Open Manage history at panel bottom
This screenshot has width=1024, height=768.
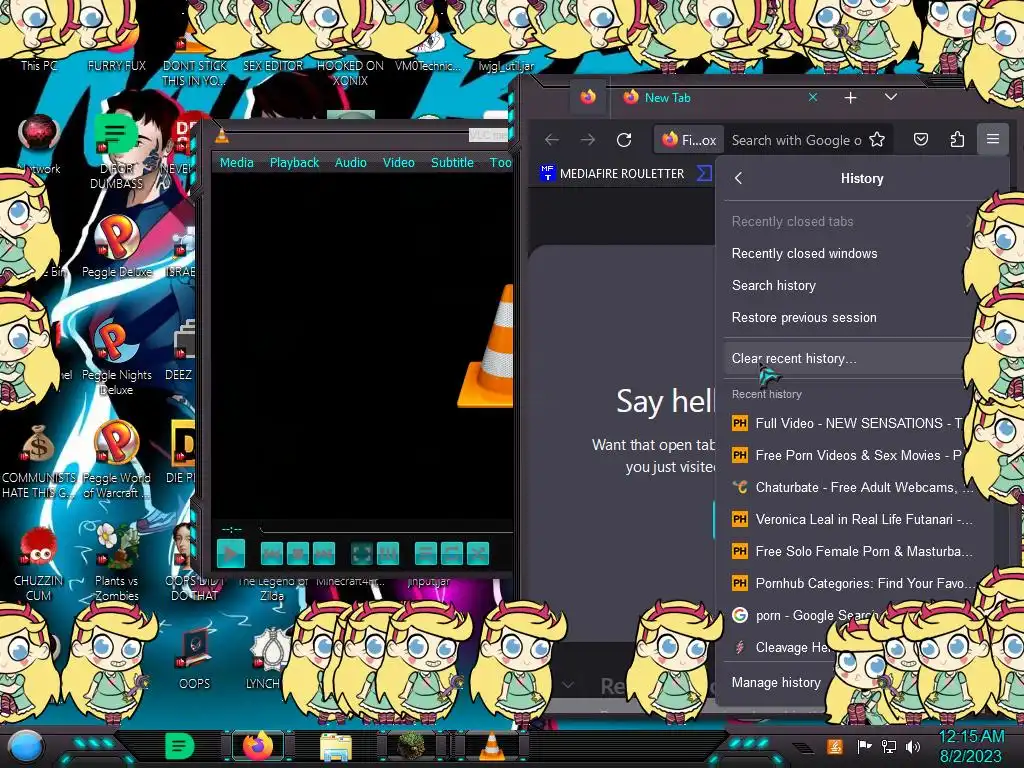[x=776, y=682]
